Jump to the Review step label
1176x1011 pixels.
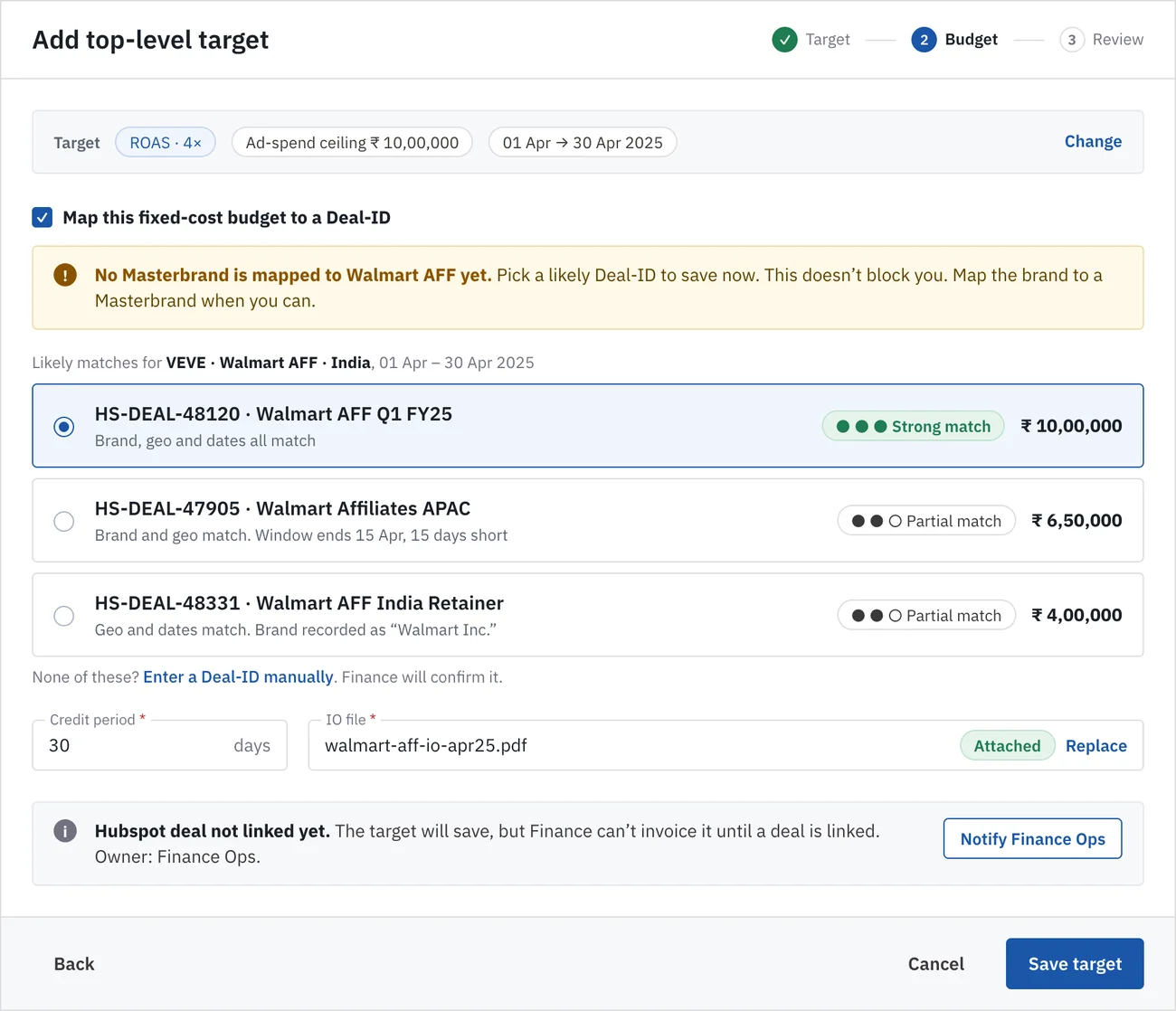(1118, 40)
